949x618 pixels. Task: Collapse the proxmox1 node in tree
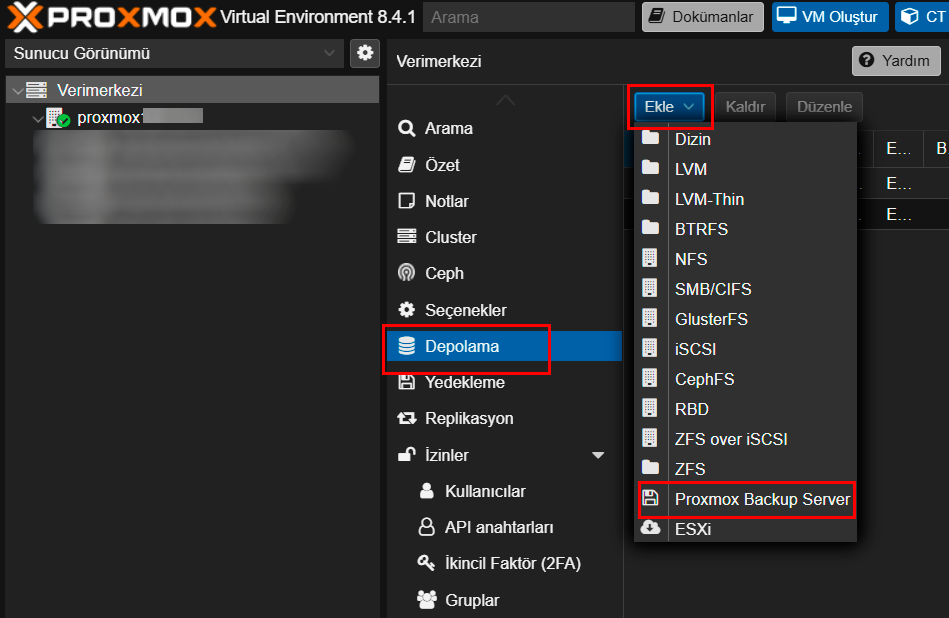pyautogui.click(x=38, y=118)
